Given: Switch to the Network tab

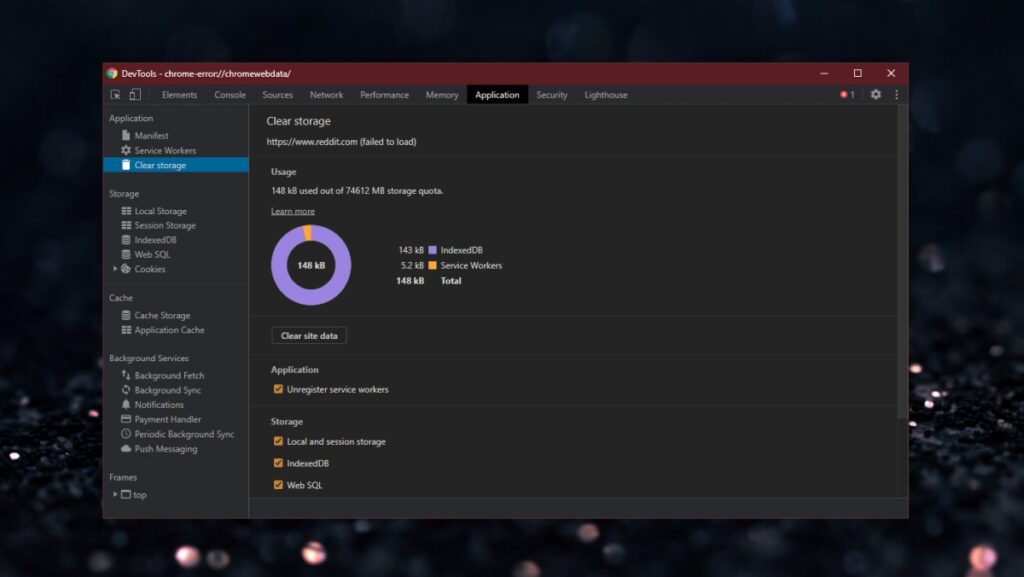Looking at the screenshot, I should [x=326, y=94].
